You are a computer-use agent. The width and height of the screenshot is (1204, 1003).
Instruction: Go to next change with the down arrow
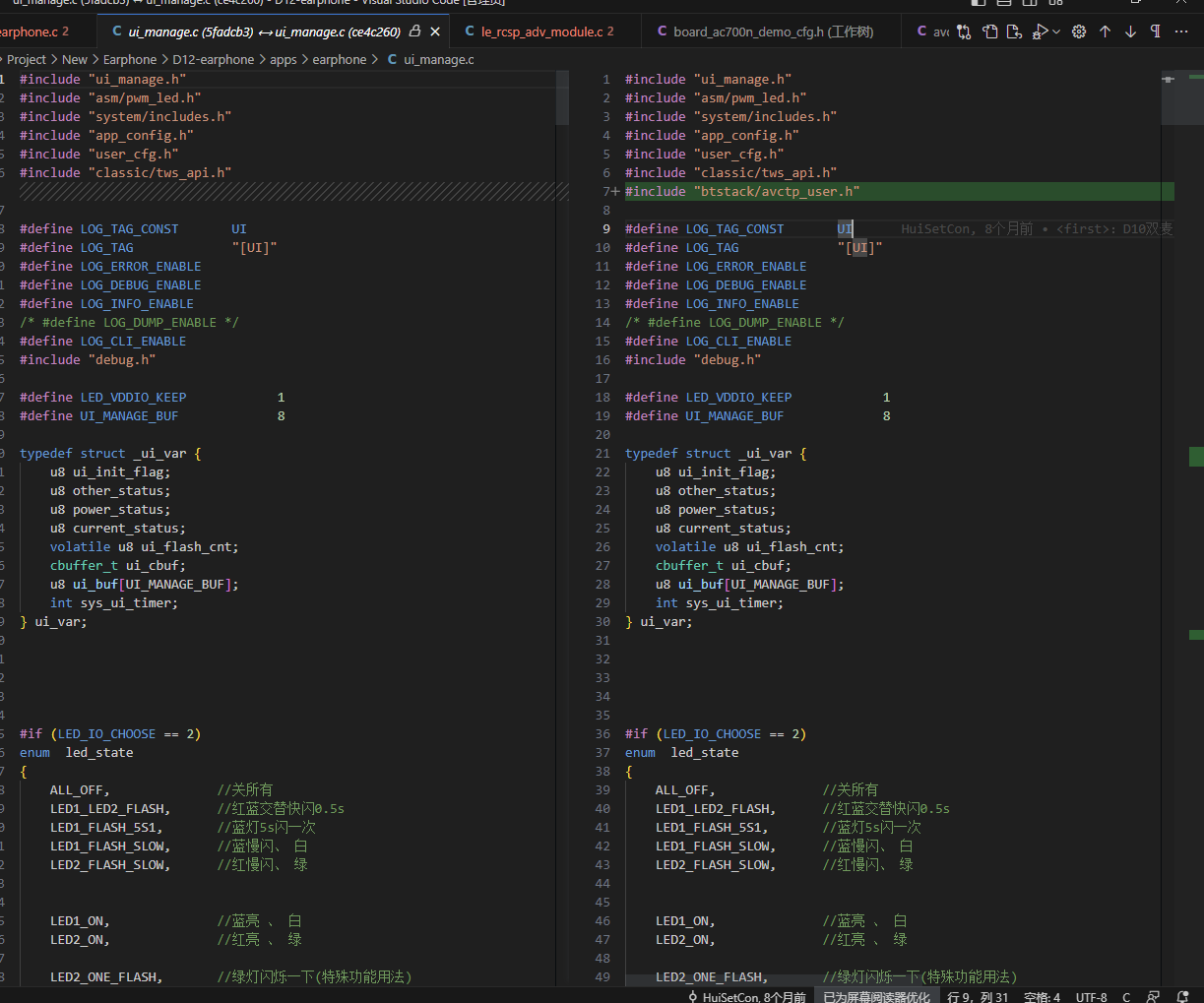[x=1130, y=31]
